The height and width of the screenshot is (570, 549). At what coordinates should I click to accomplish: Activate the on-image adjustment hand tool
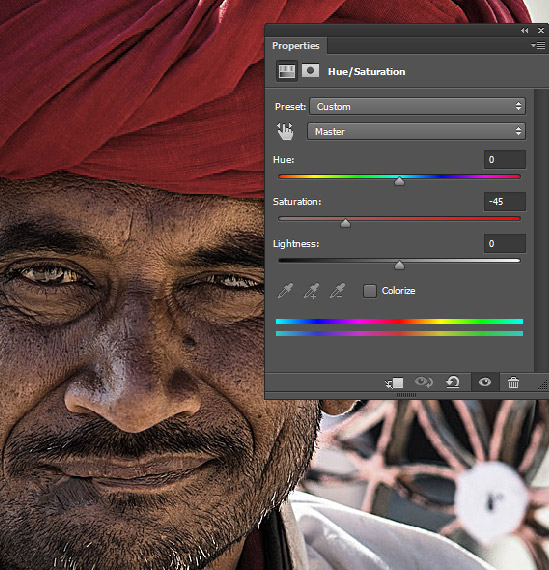coord(285,131)
